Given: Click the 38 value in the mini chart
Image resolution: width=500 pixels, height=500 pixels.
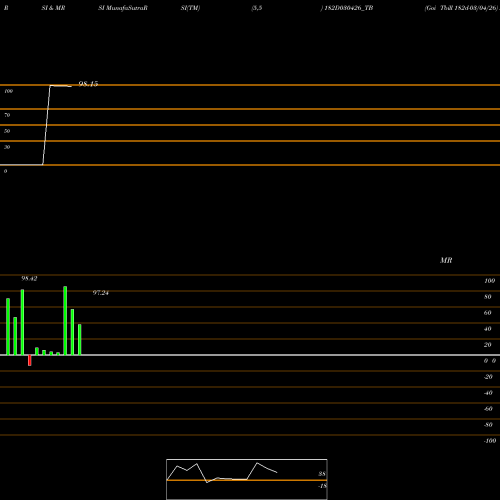Looking at the screenshot, I should [322, 474].
